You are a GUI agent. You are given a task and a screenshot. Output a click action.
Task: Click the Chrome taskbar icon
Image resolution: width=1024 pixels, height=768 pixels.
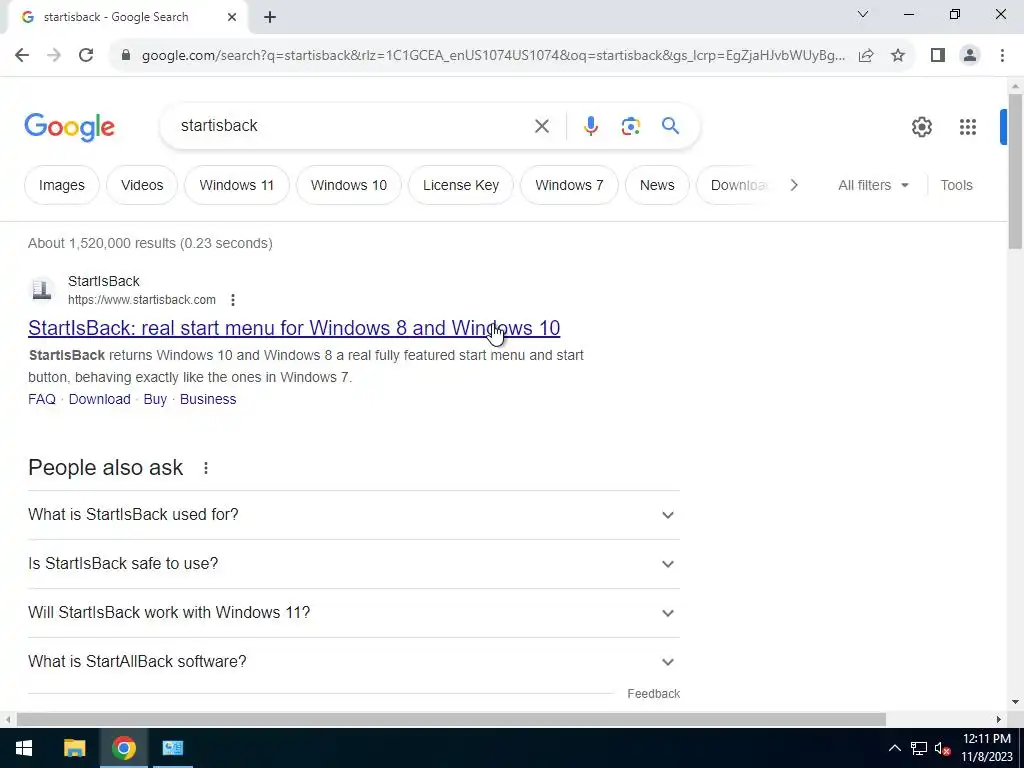[123, 748]
